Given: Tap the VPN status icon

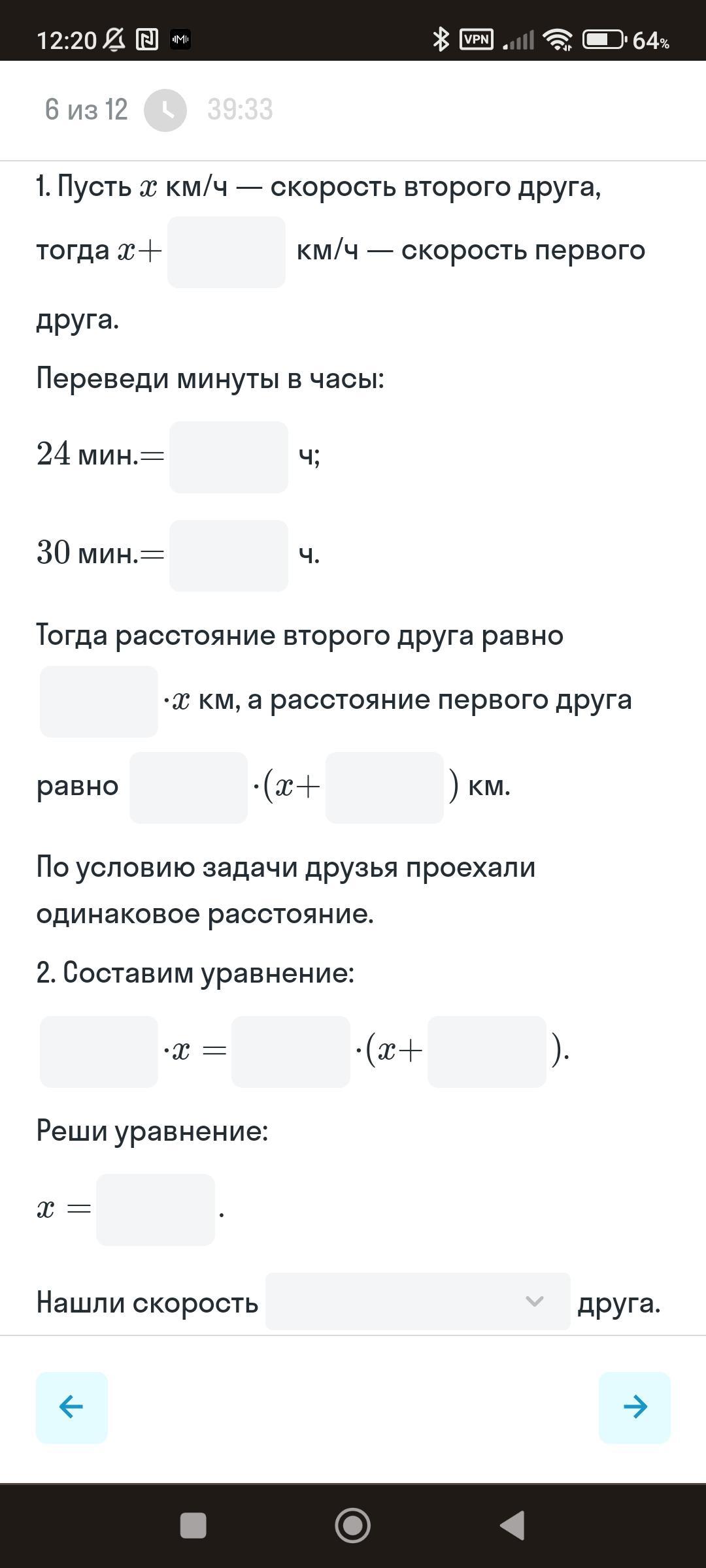Looking at the screenshot, I should coord(477,40).
